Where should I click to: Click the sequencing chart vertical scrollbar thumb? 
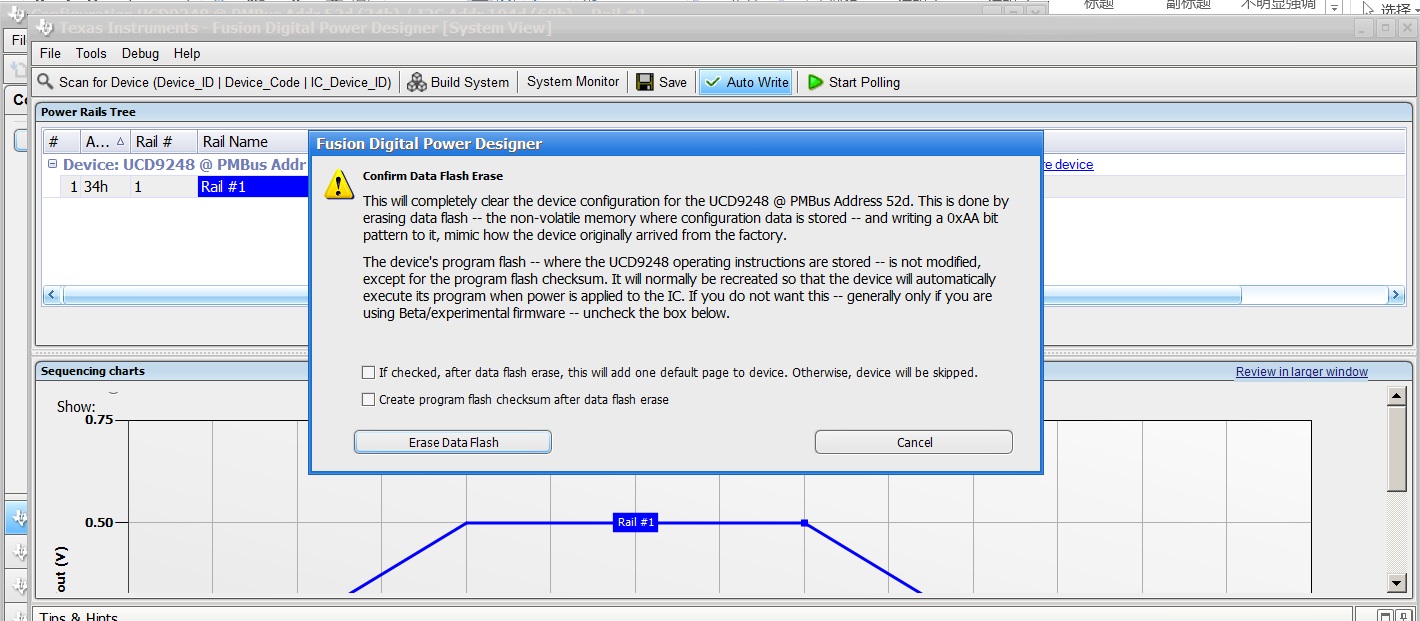click(x=1397, y=448)
